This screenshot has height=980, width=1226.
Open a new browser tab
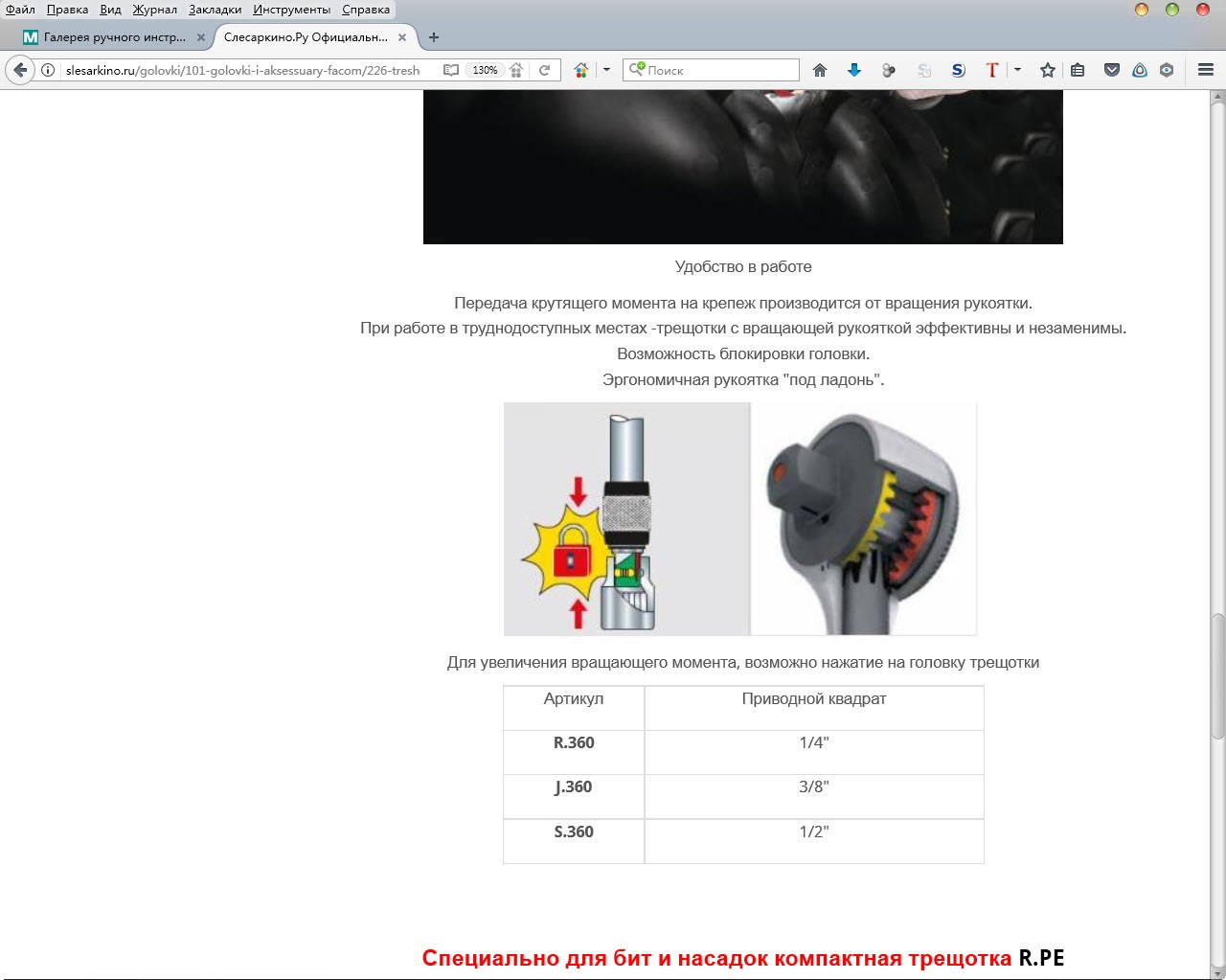(434, 37)
